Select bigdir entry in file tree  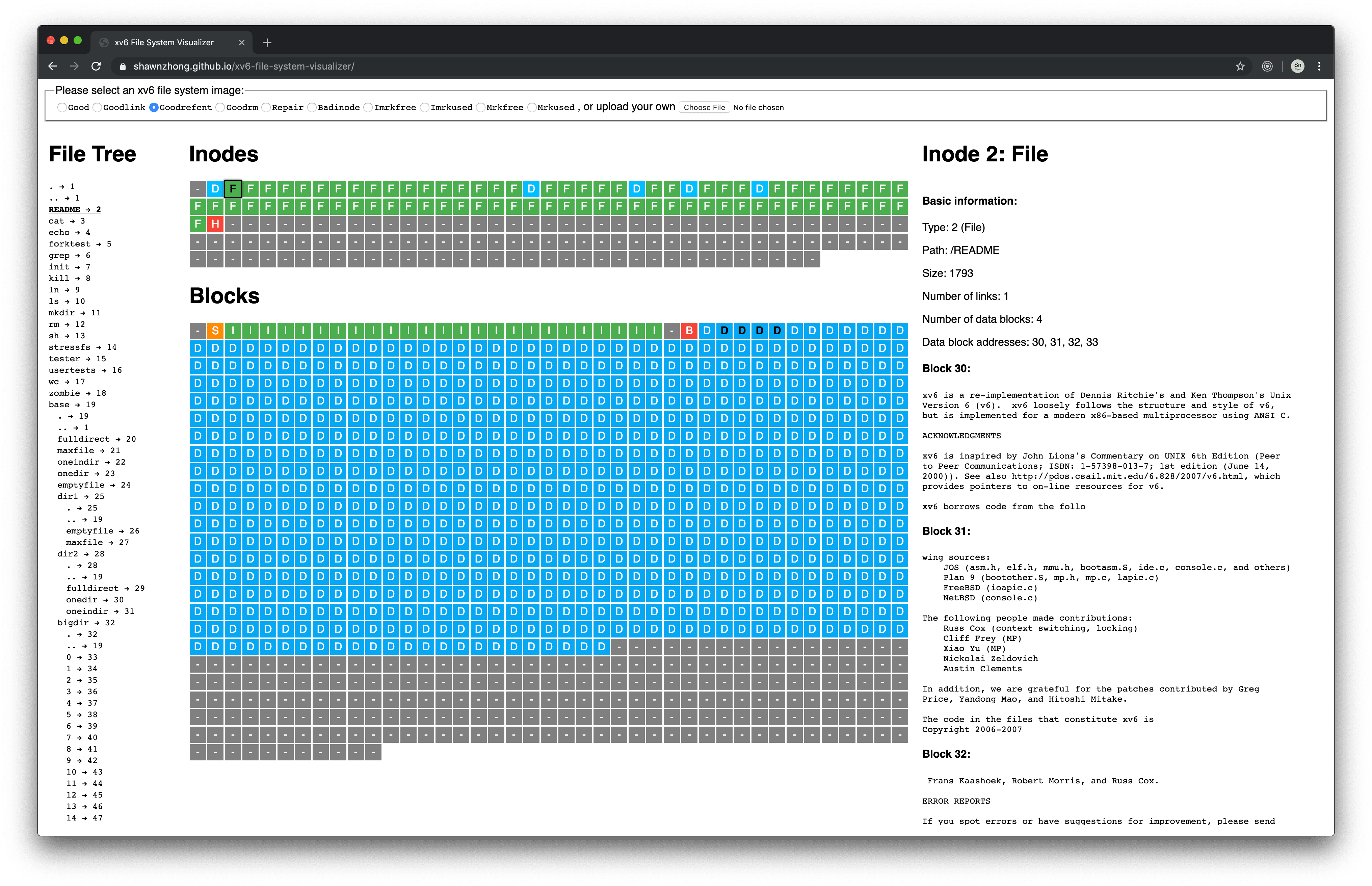tap(73, 623)
